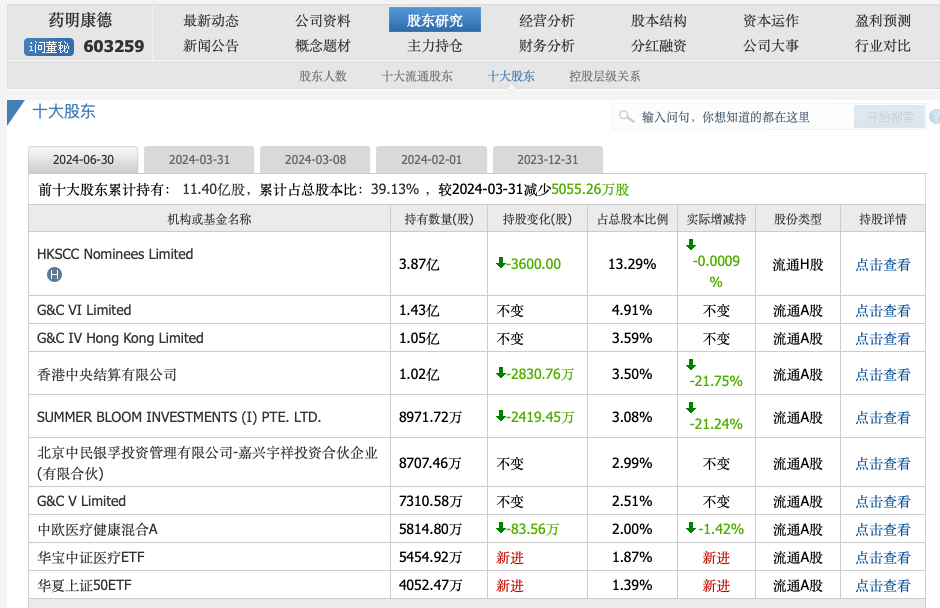
Task: Go to the 经营分析 menu item
Action: [547, 20]
